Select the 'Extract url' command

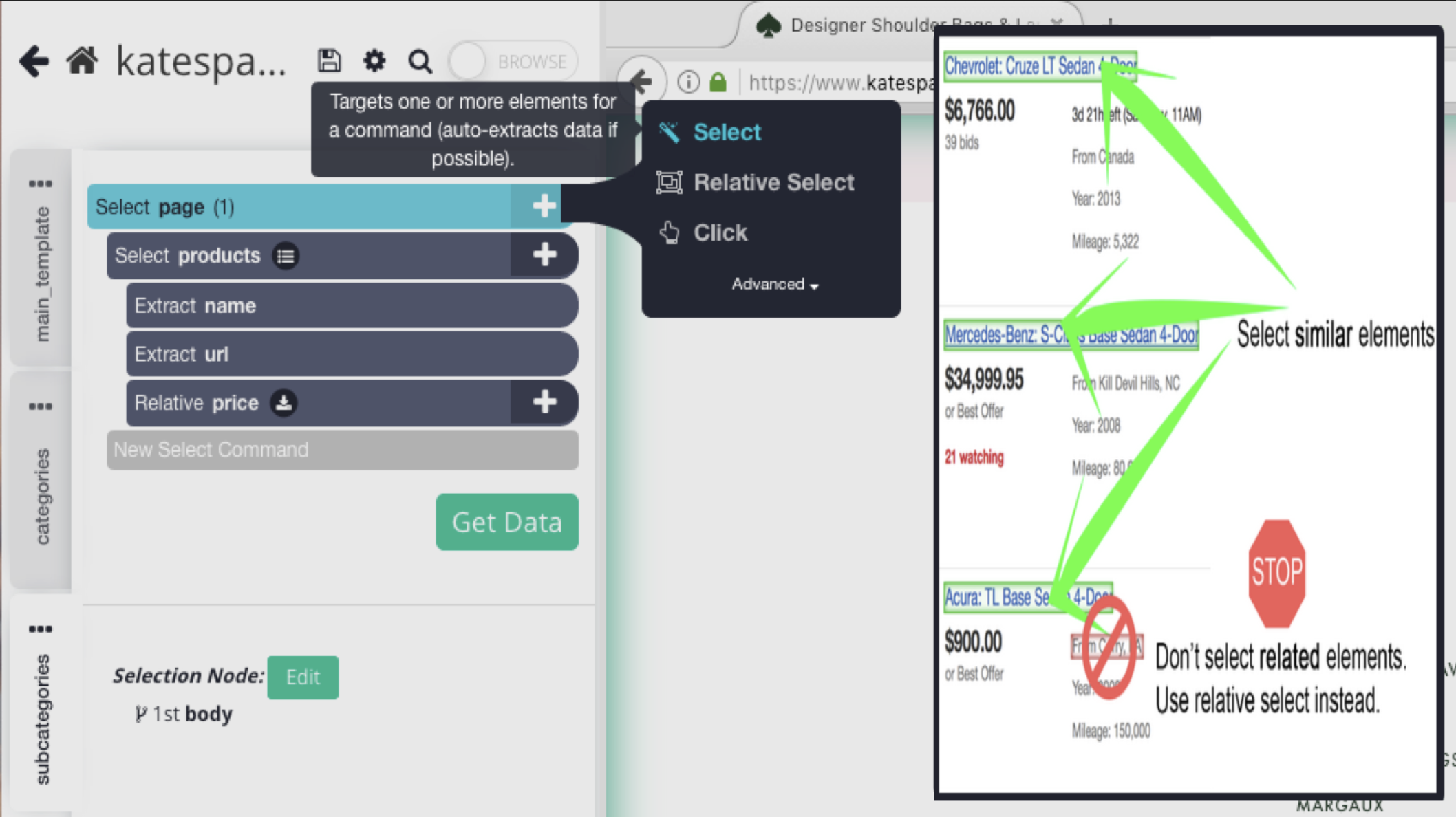(x=352, y=354)
